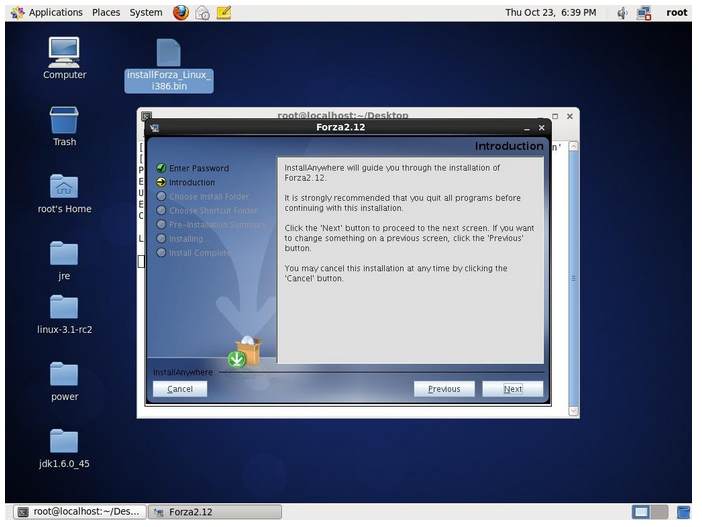Click the Previous button in the installer
This screenshot has width=702, height=527.
pyautogui.click(x=444, y=389)
